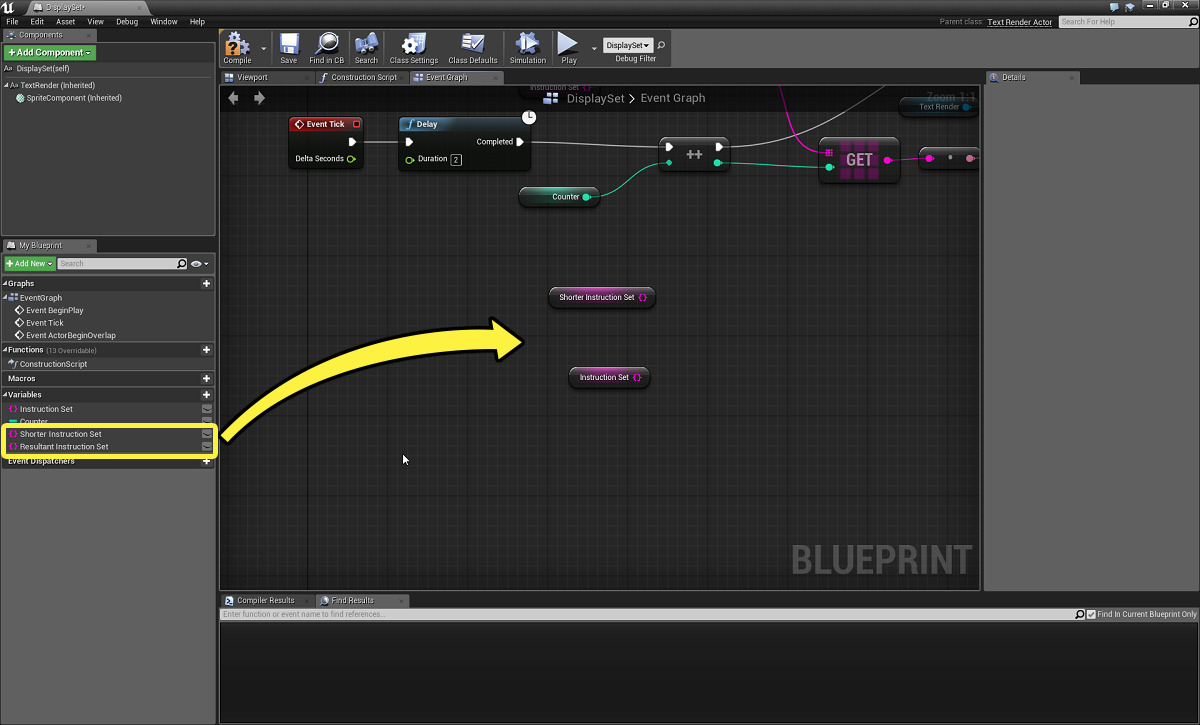The width and height of the screenshot is (1200, 725).
Task: Open Class Defaults from toolbar
Action: click(473, 46)
